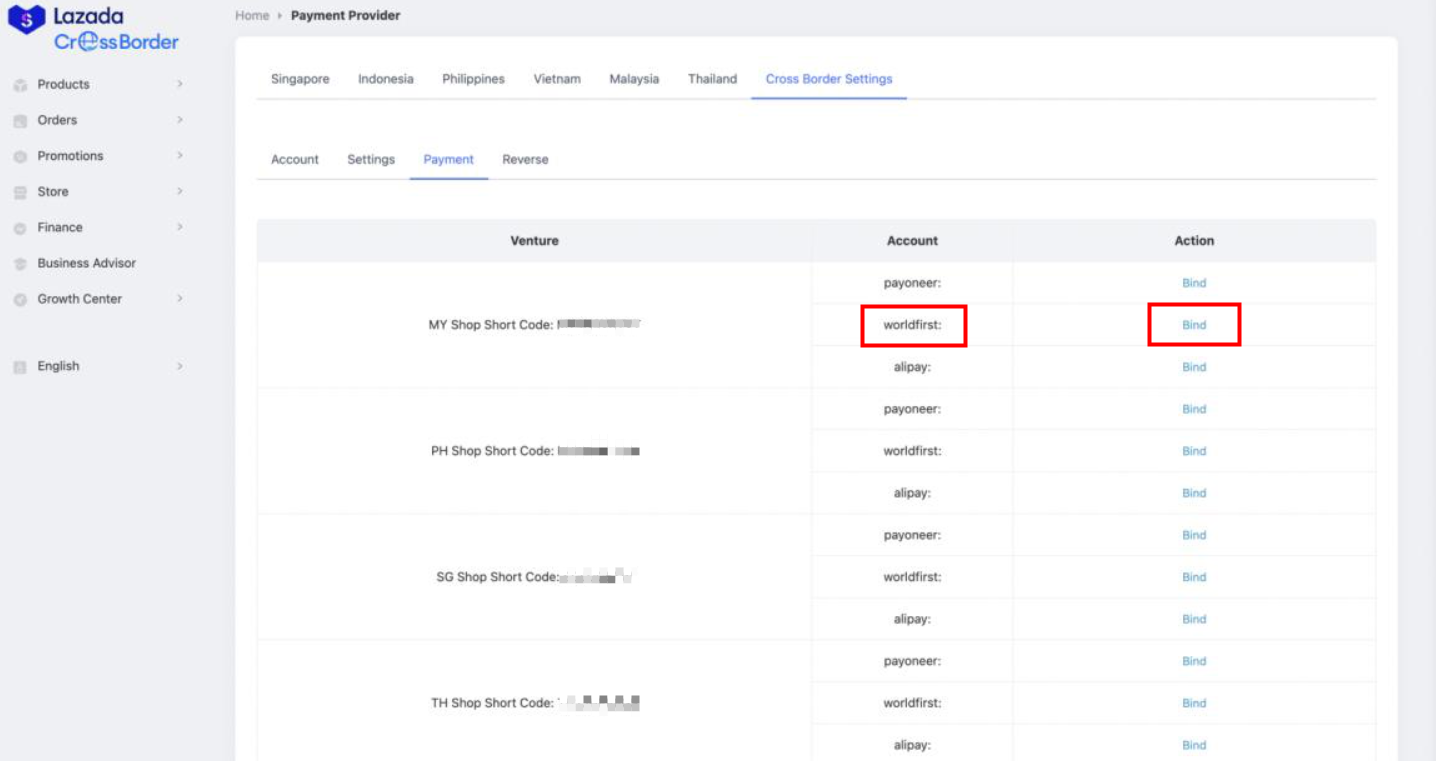The height and width of the screenshot is (761, 1436).
Task: Bind worldfirst account for MY shop
Action: 1194,325
